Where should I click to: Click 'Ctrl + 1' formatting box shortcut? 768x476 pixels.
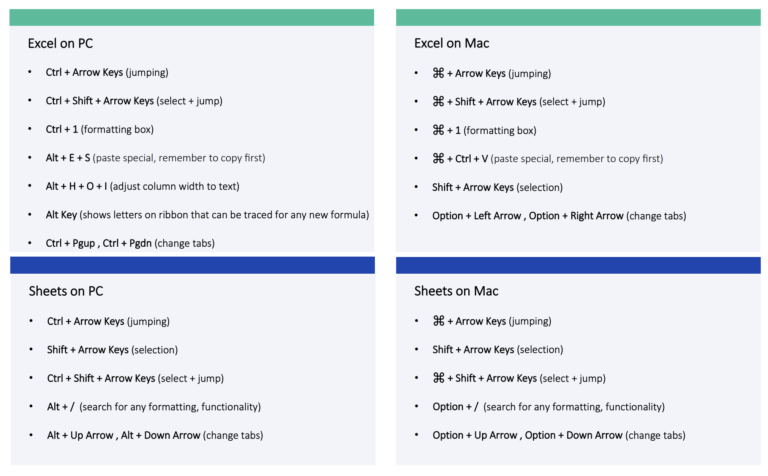[x=62, y=130]
